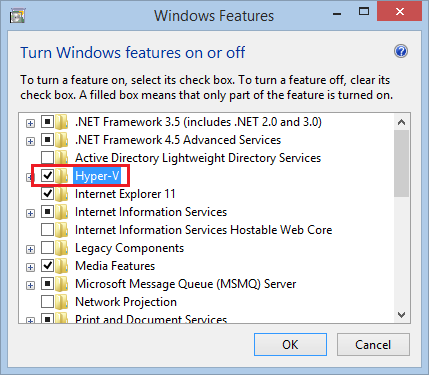Toggle the .NET Framework 4.5 Advanced Services checkbox
Image resolution: width=429 pixels, height=375 pixels.
coord(47,139)
